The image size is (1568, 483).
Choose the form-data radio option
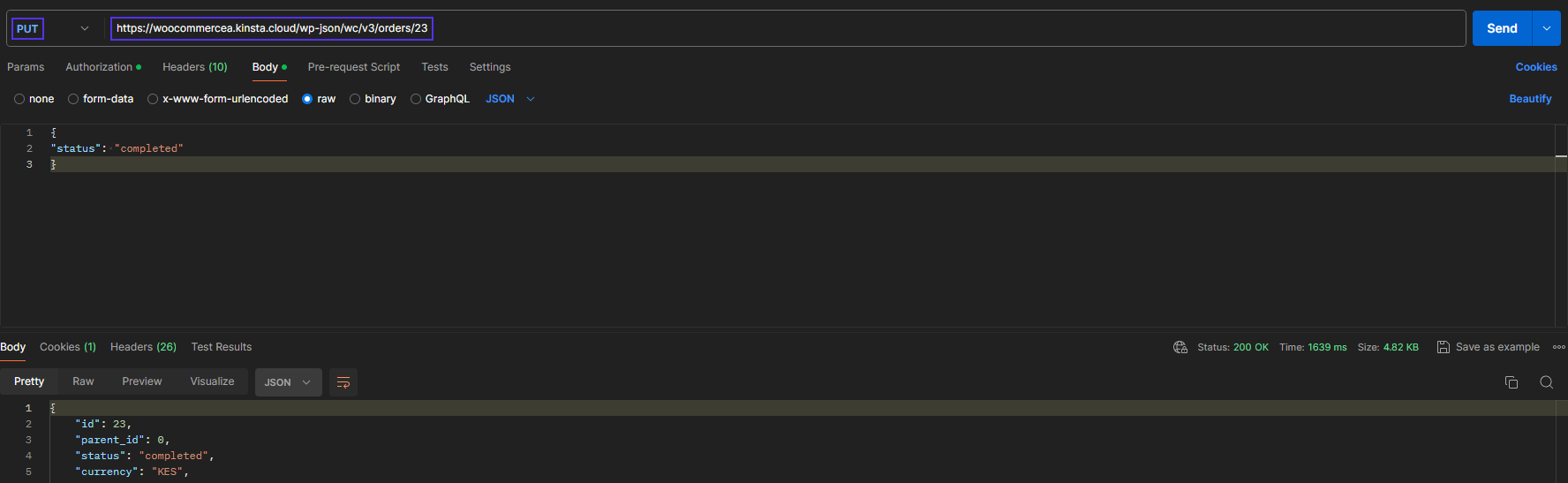click(x=73, y=99)
